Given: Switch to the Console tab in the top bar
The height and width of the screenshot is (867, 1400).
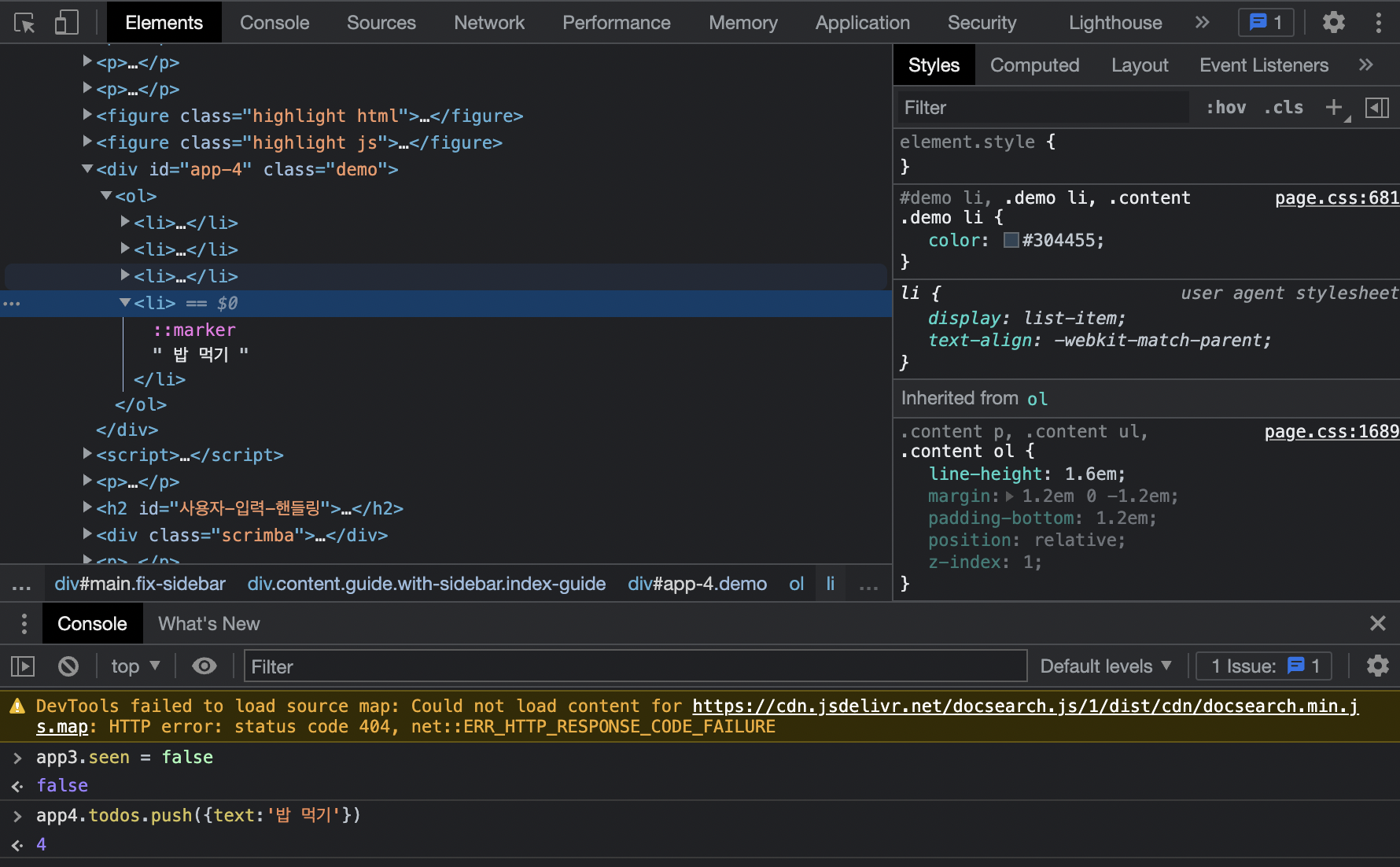Looking at the screenshot, I should coord(274,23).
